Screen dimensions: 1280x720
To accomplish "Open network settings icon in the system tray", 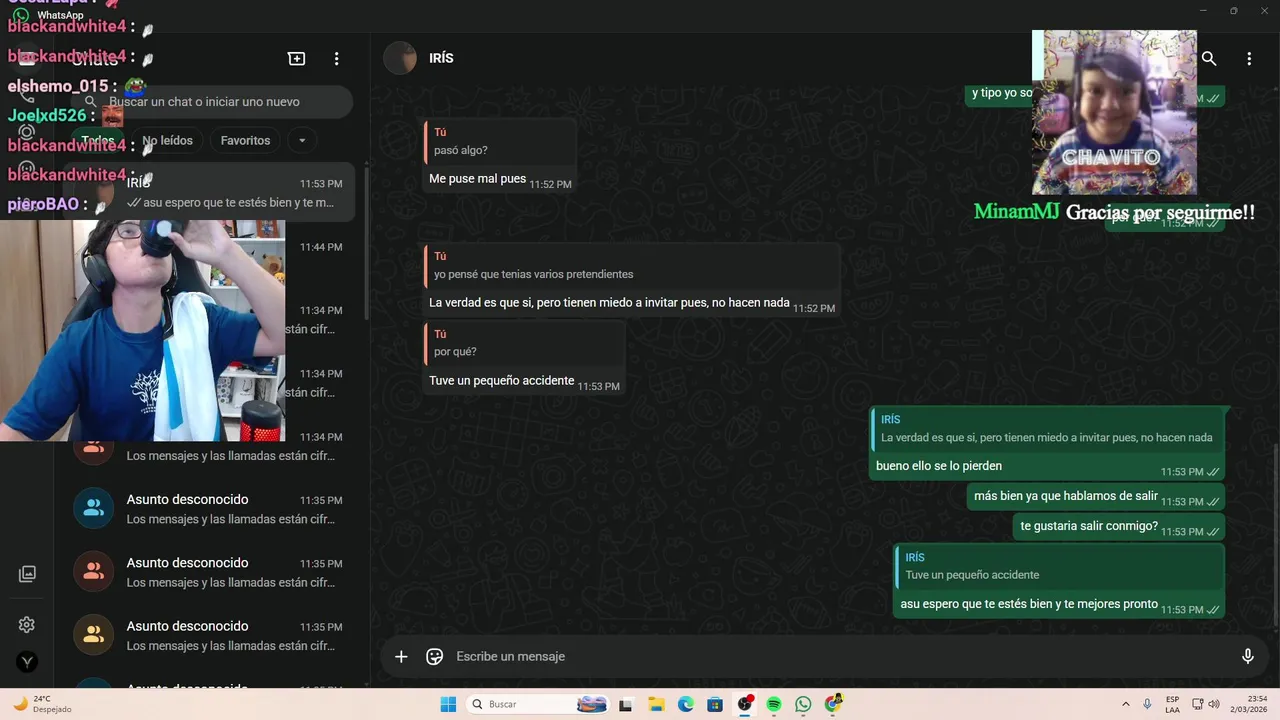I will (1198, 704).
